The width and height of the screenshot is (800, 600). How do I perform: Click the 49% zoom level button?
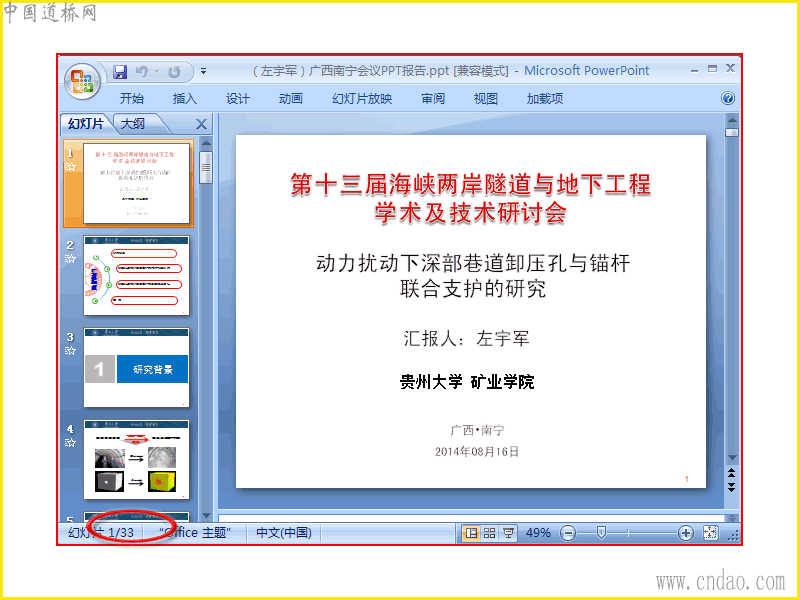[x=538, y=533]
